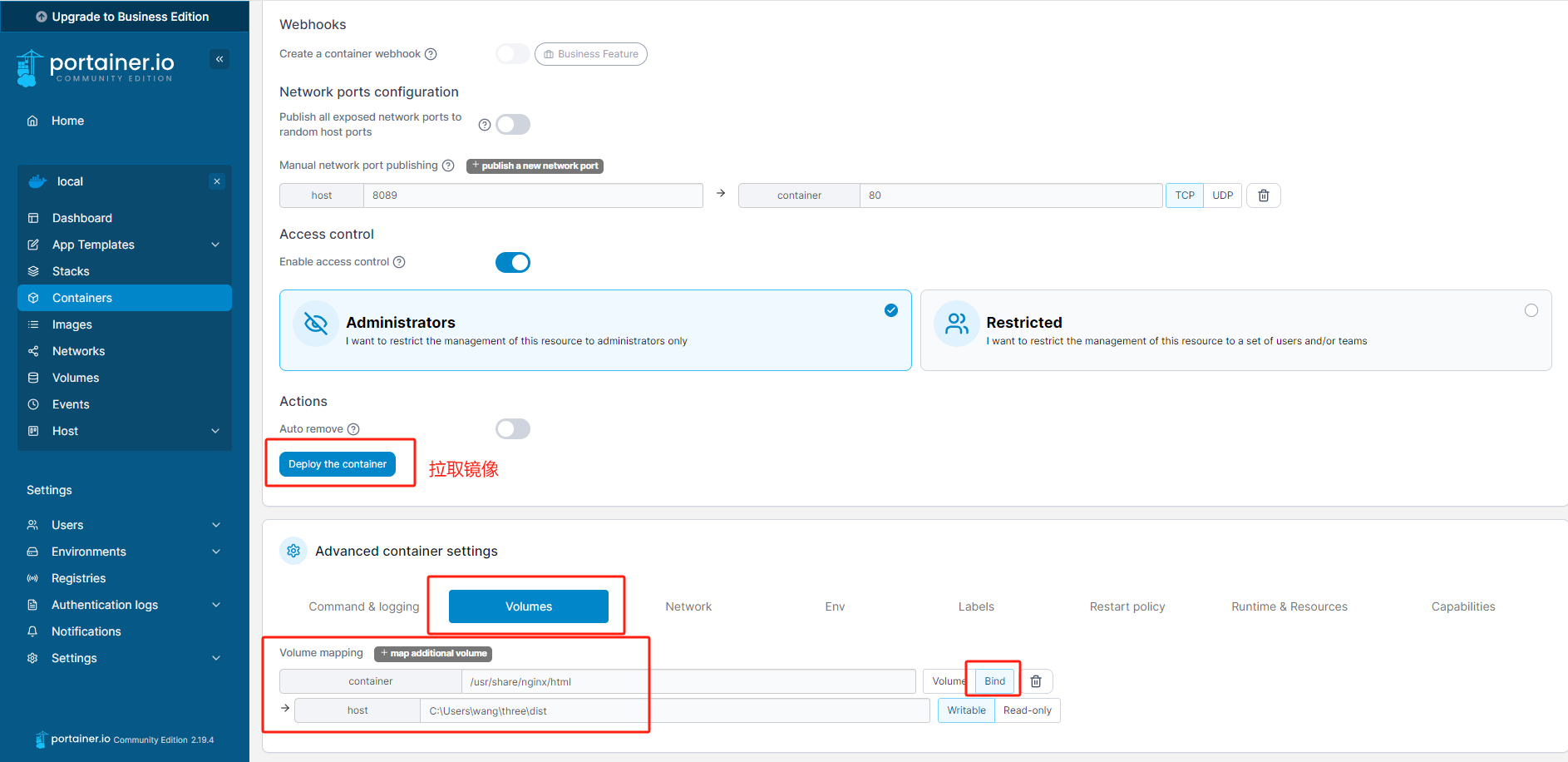Select the Restricted access option
This screenshot has height=762, width=1568.
tap(1235, 330)
